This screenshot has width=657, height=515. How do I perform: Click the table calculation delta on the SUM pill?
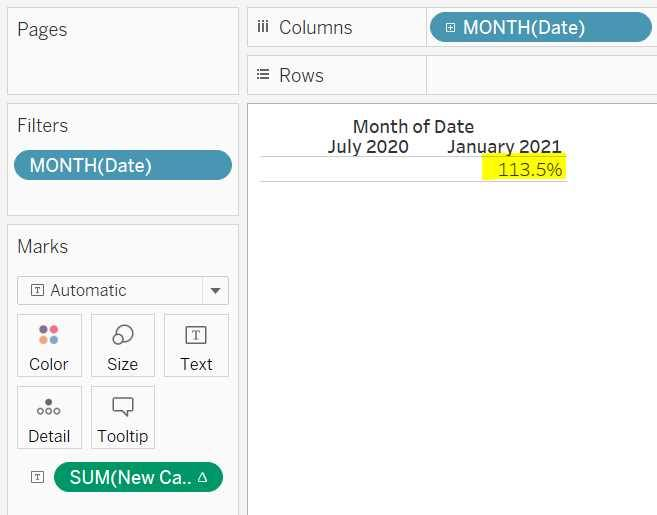[x=203, y=477]
